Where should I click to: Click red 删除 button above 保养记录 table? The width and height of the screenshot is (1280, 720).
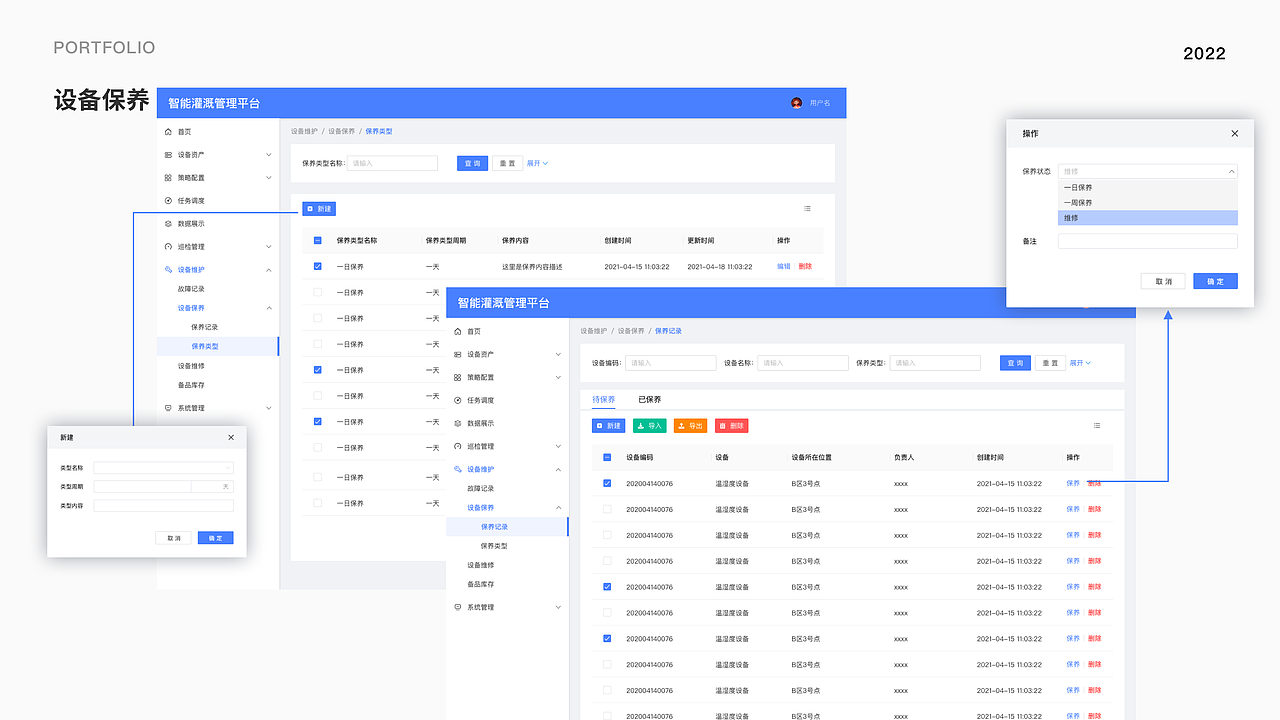(731, 426)
